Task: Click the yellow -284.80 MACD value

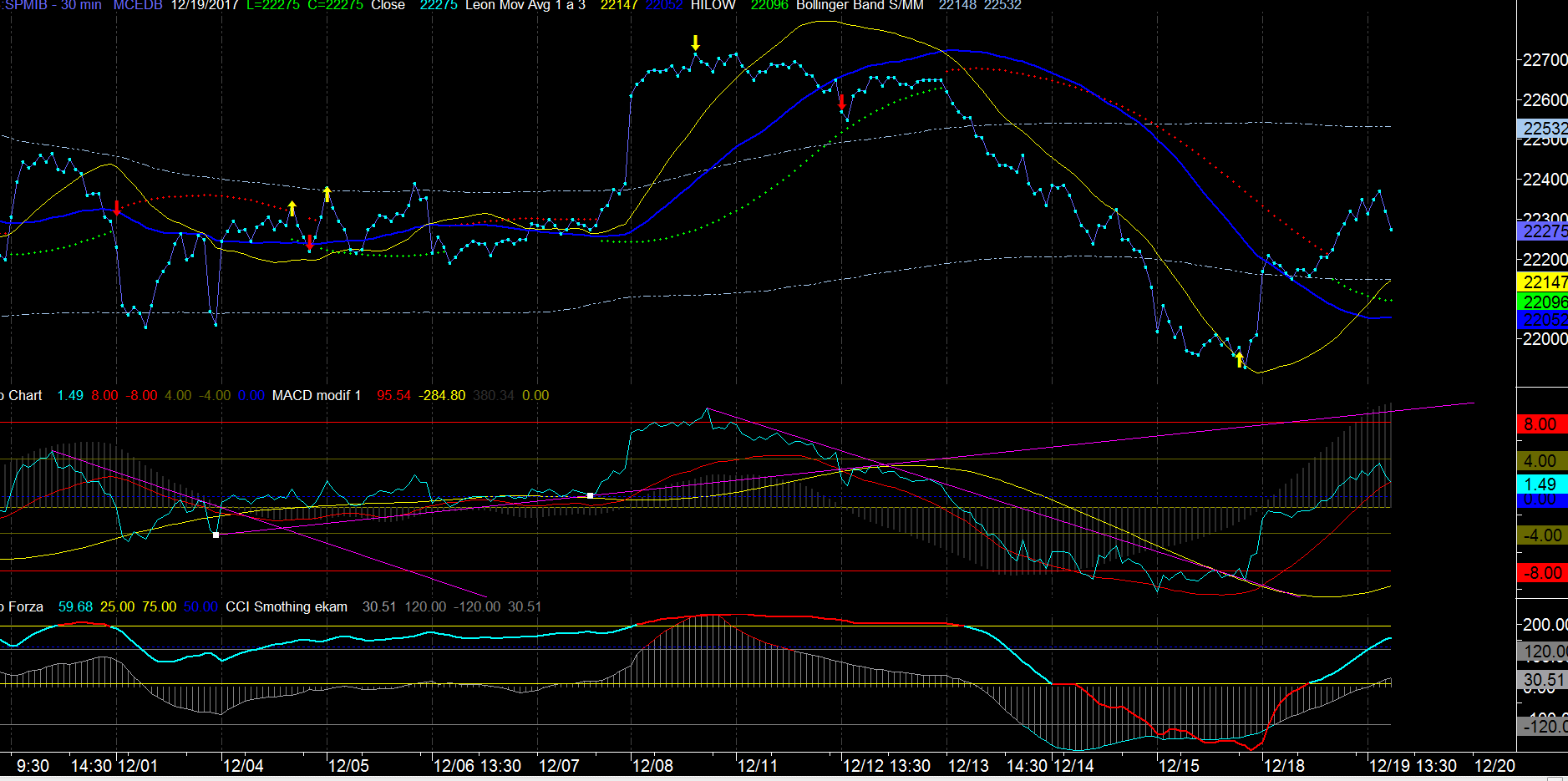Action: click(x=442, y=395)
